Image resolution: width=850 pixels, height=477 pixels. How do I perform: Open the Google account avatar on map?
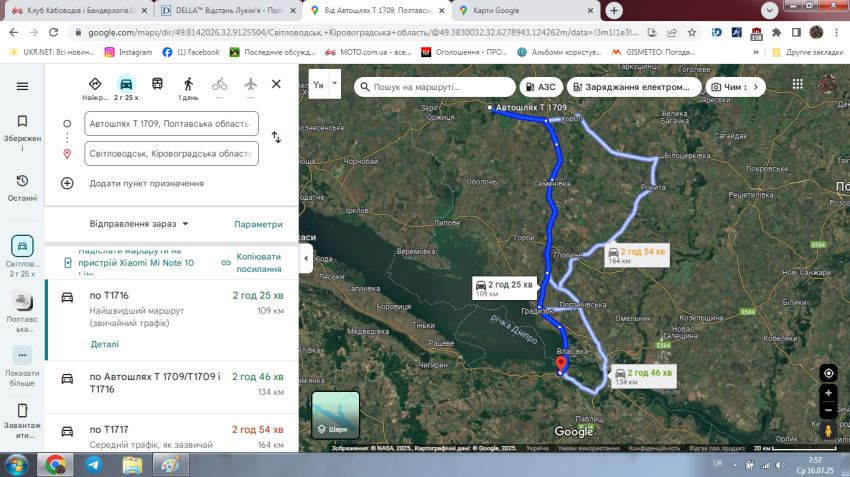coord(828,84)
